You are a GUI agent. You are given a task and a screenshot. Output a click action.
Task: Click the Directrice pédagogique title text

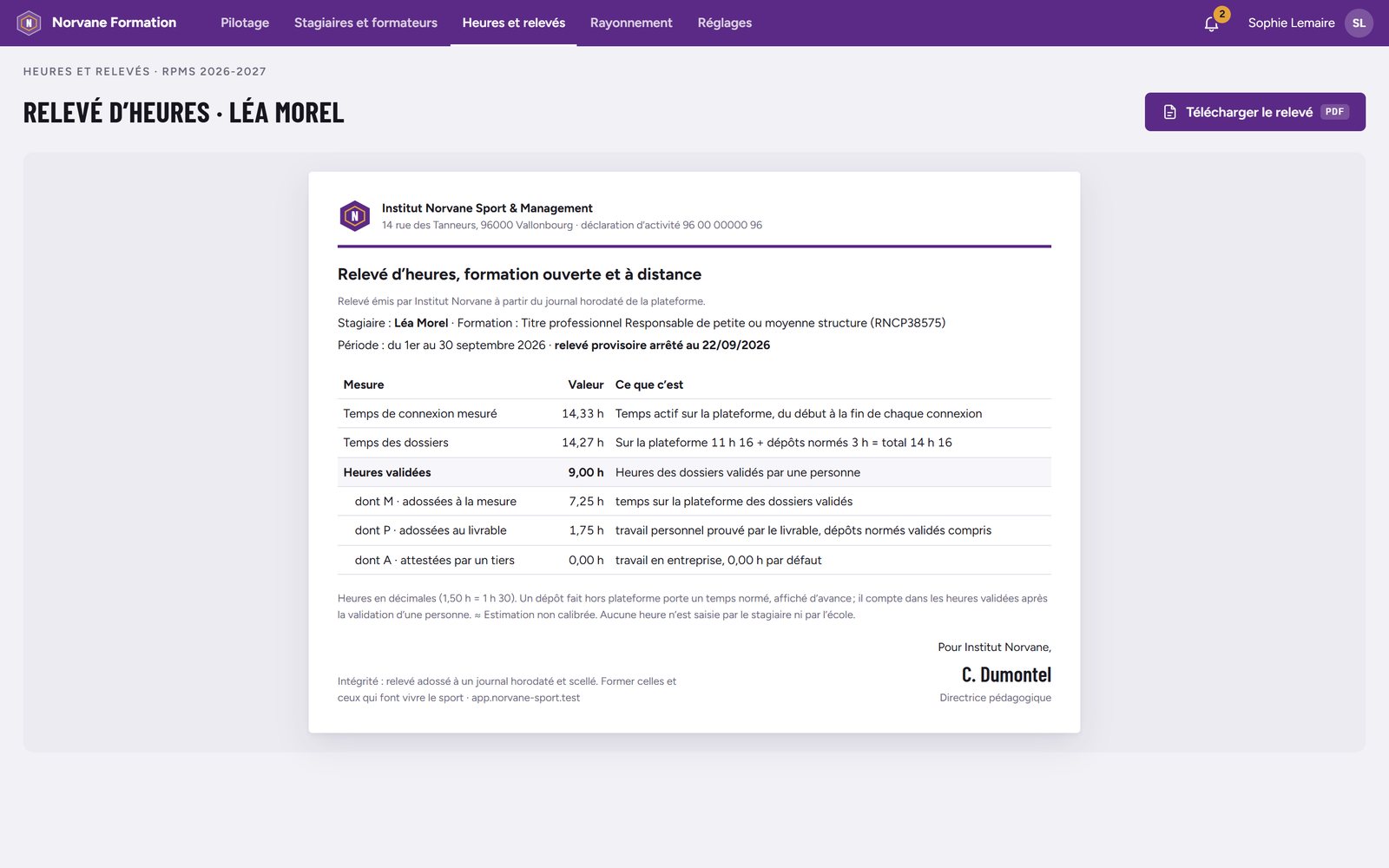tap(995, 698)
